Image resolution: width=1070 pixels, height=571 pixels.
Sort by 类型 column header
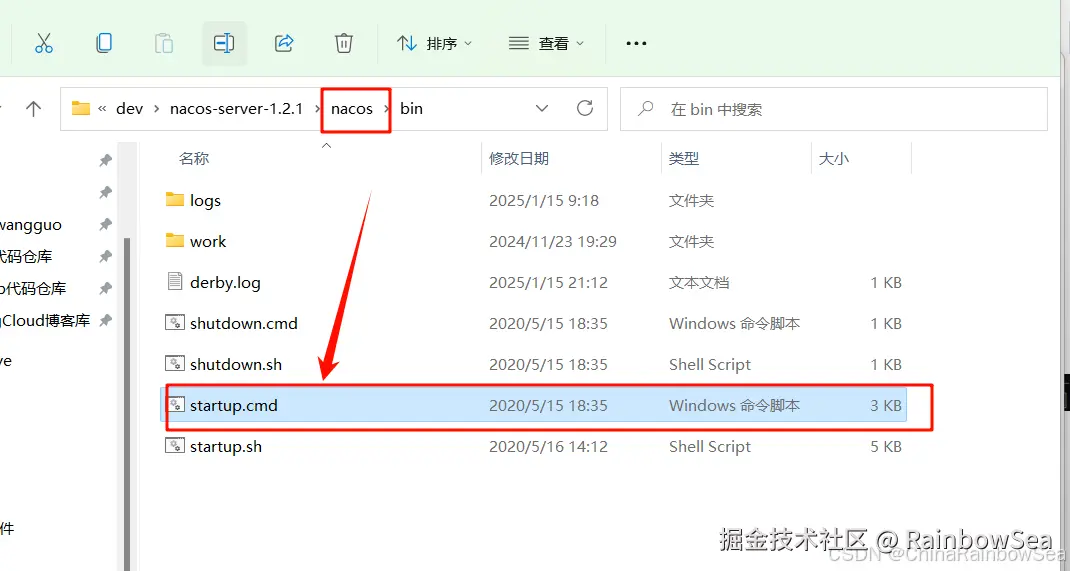pyautogui.click(x=684, y=158)
